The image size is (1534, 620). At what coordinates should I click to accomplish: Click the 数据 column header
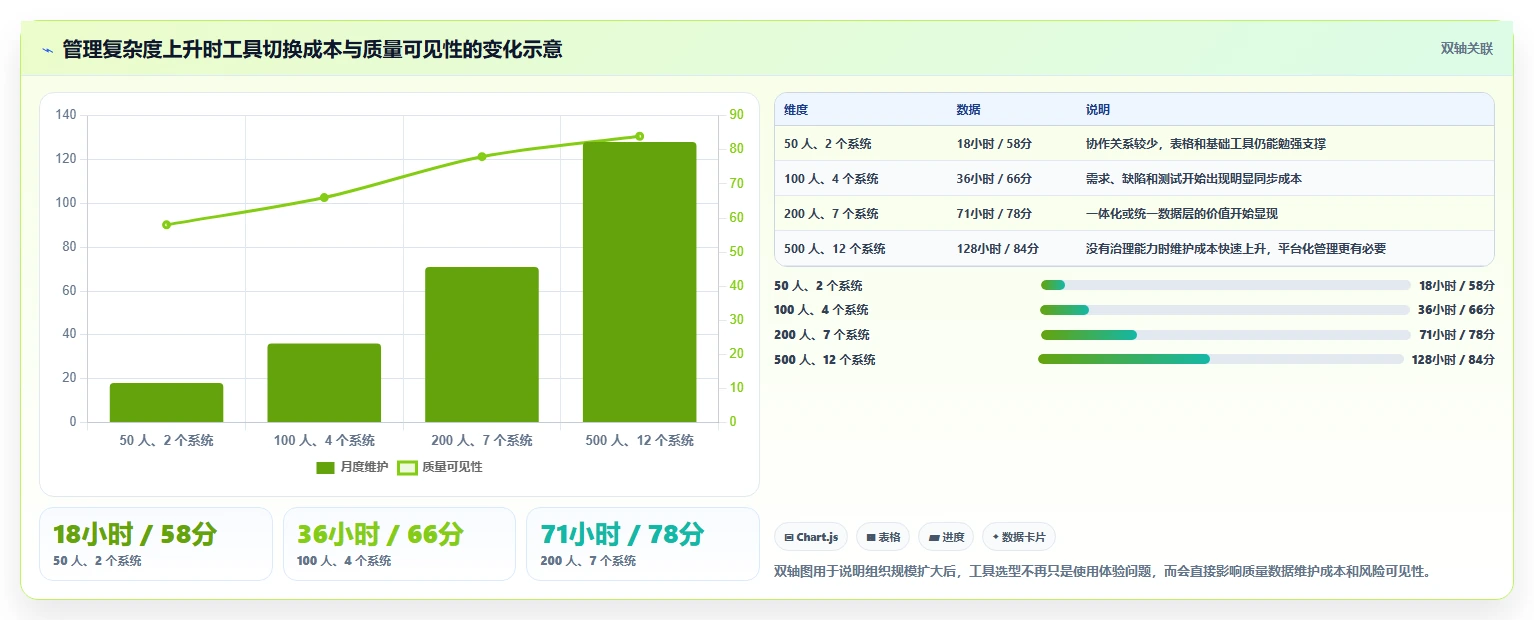[x=968, y=110]
